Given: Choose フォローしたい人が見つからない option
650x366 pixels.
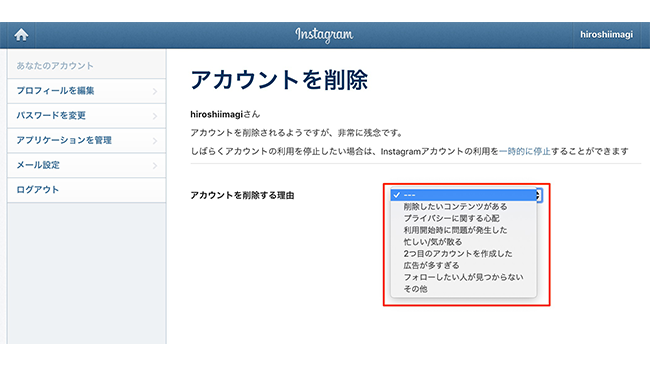Looking at the screenshot, I should point(463,277).
